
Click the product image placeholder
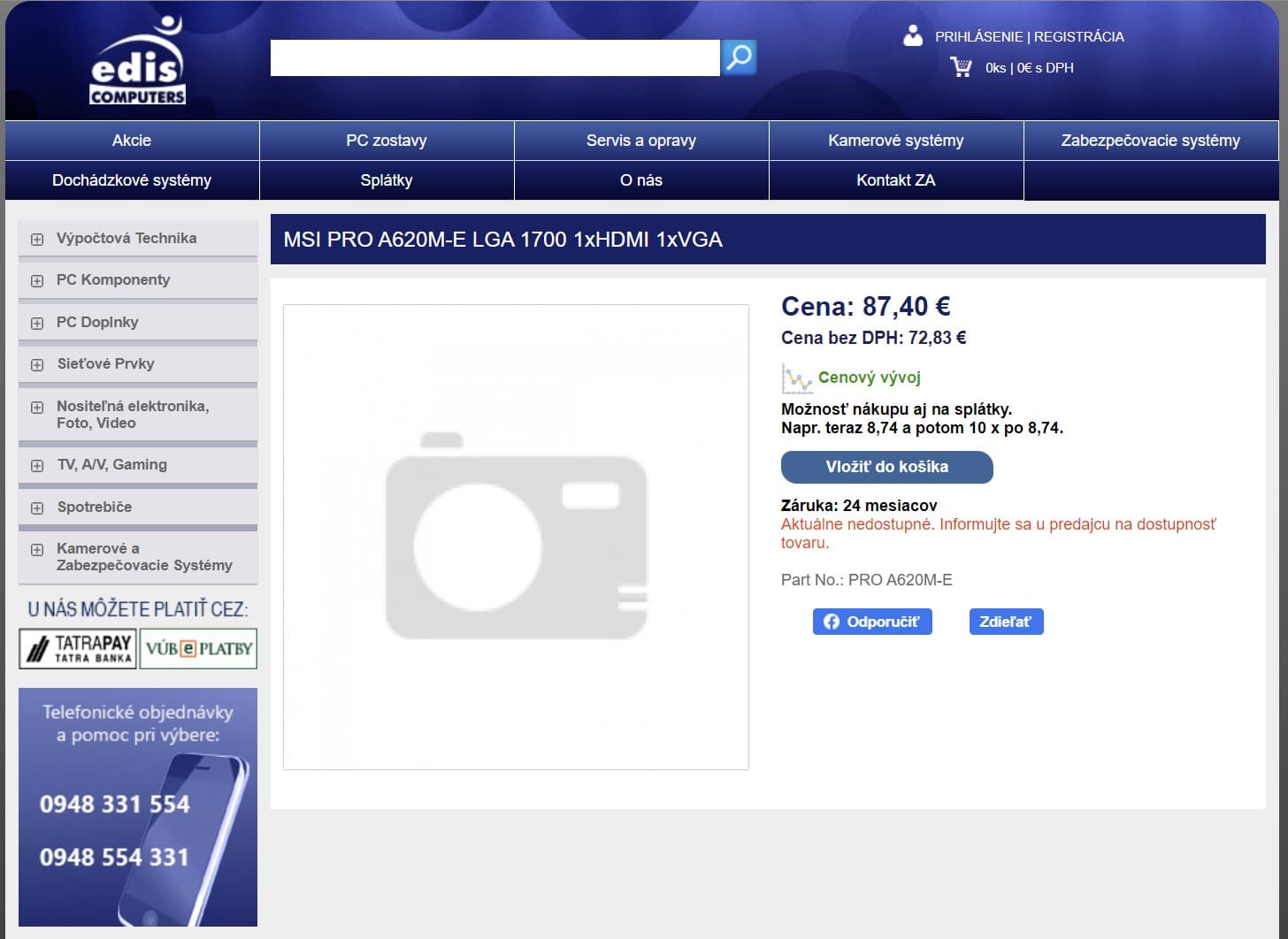516,537
